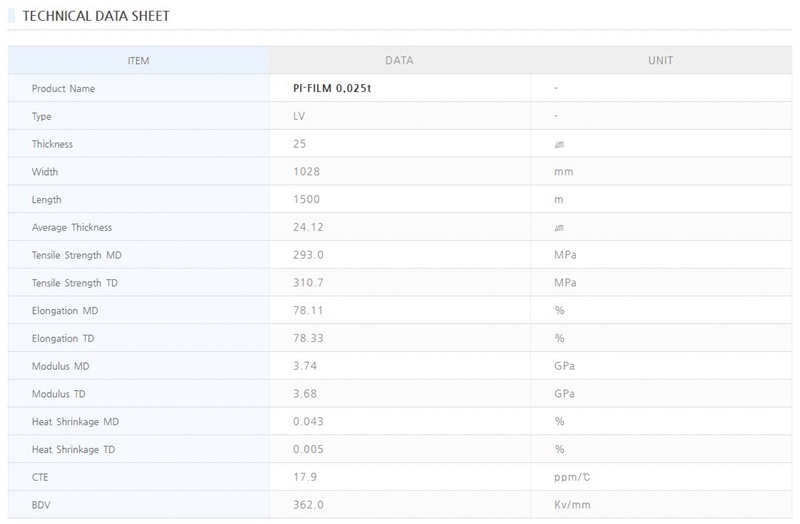Viewport: 800px width, 524px height.
Task: Select the UNIT column header
Action: (660, 61)
